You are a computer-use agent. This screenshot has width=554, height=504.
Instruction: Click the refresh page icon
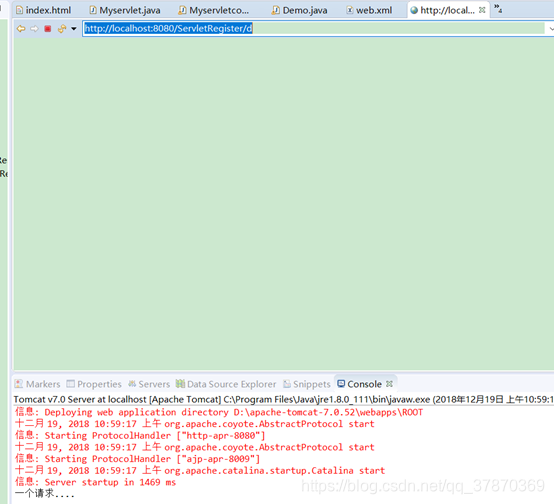pyautogui.click(x=62, y=29)
